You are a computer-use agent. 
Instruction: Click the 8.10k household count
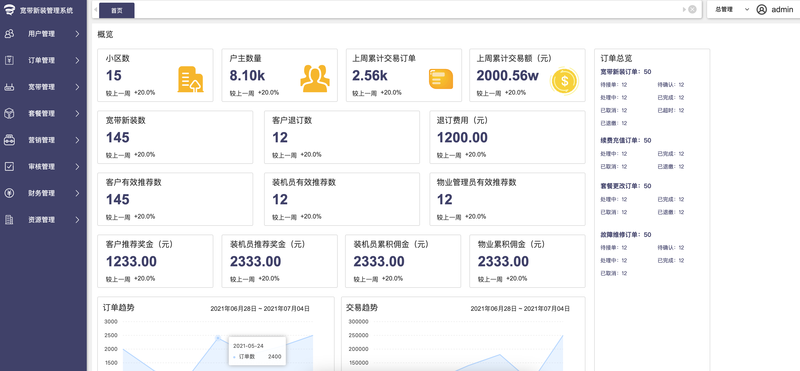[247, 76]
